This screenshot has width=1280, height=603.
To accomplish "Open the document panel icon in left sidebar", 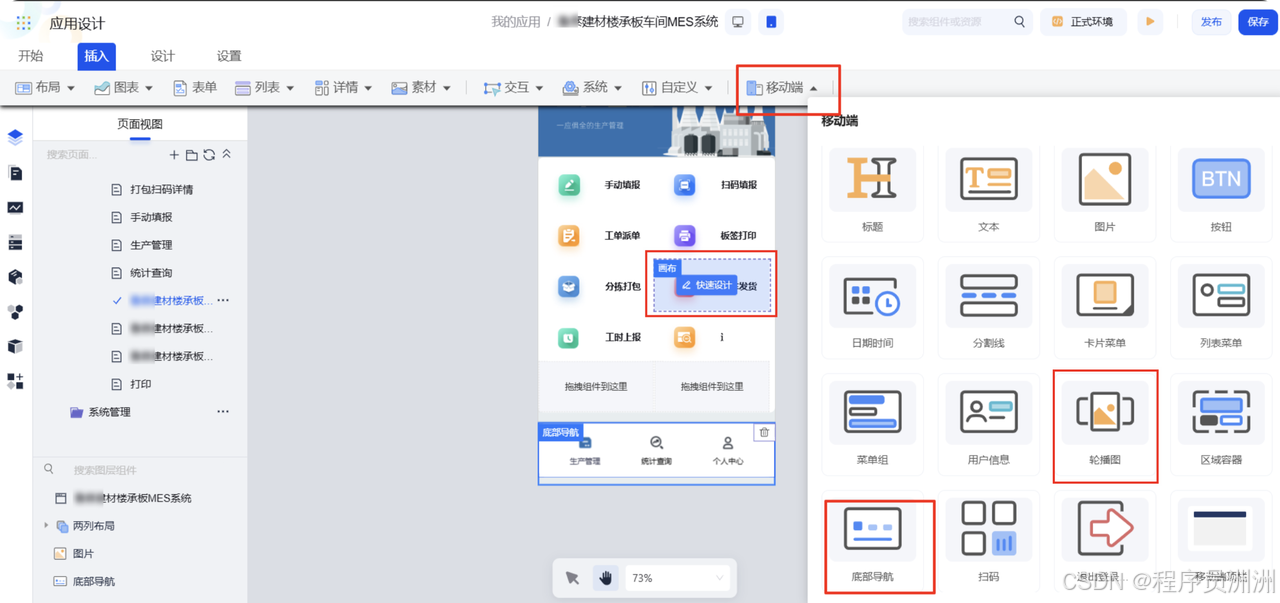I will click(15, 173).
